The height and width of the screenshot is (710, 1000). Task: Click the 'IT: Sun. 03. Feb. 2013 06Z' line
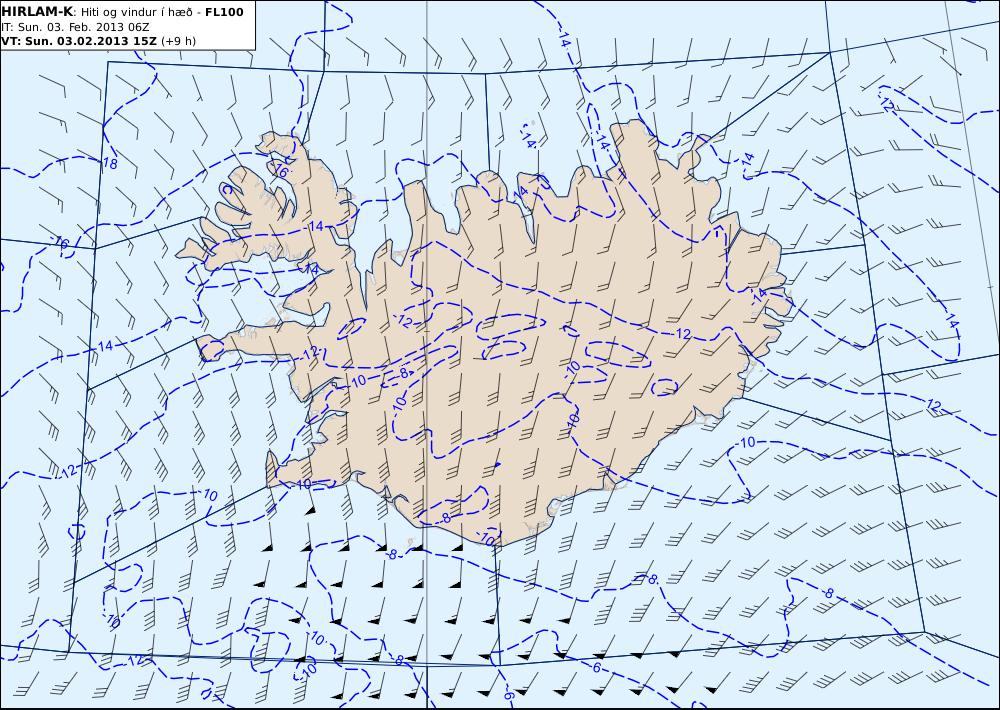tap(75, 27)
